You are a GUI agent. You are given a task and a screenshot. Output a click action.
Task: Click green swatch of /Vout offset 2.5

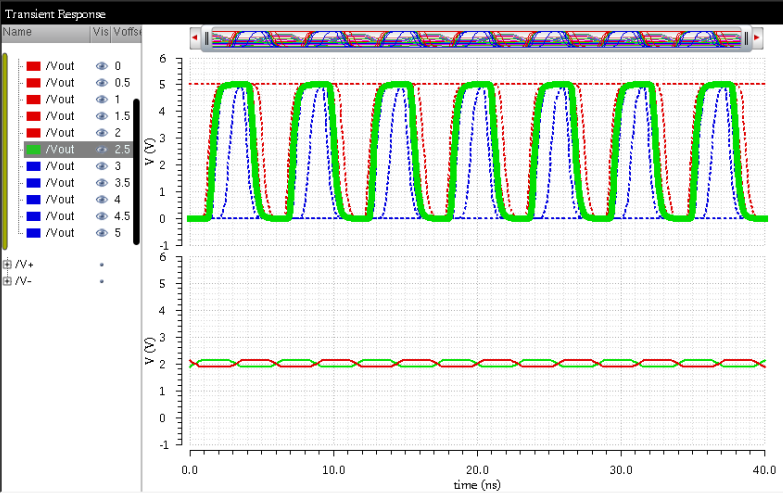[33, 149]
